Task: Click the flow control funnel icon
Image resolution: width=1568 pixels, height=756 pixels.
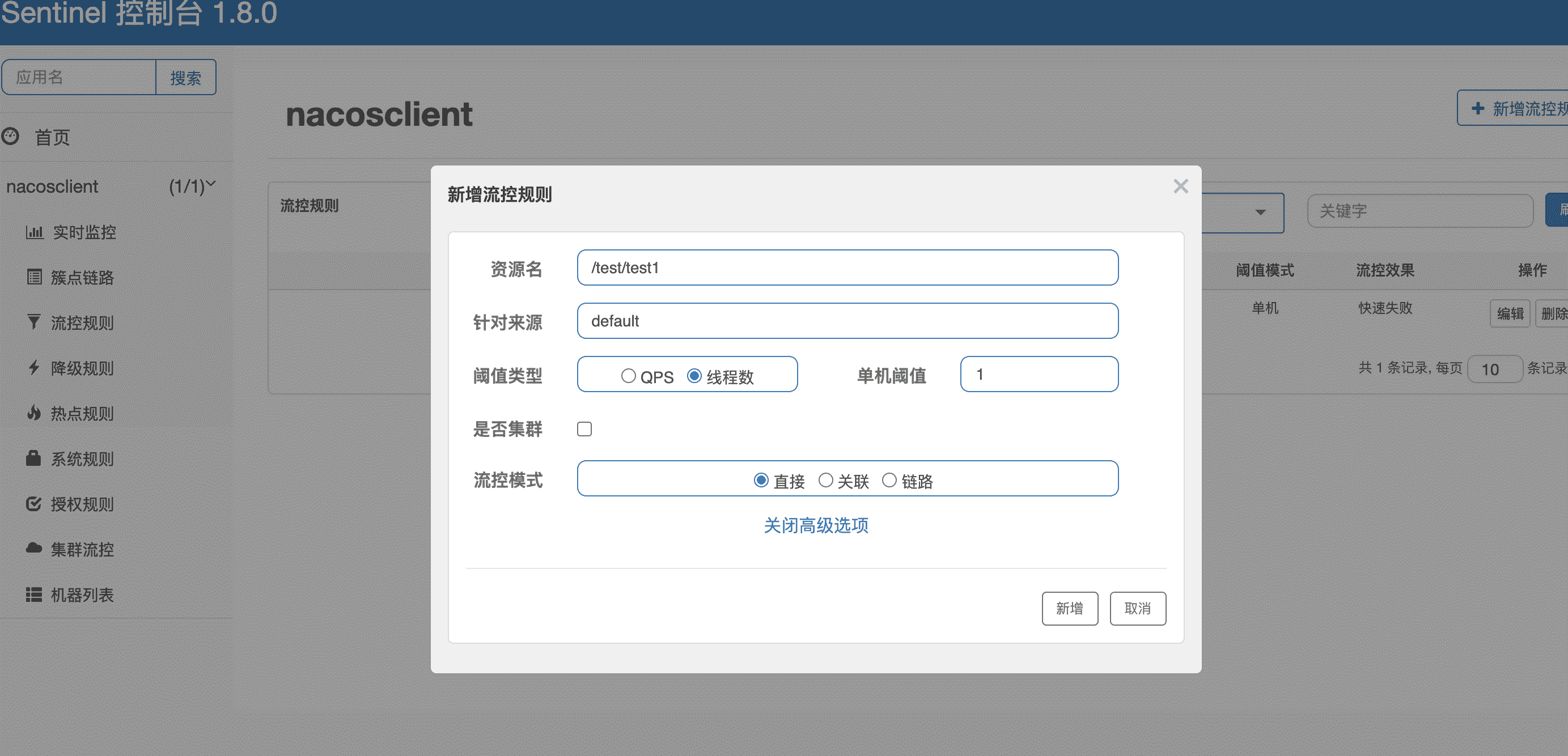Action: pos(34,322)
